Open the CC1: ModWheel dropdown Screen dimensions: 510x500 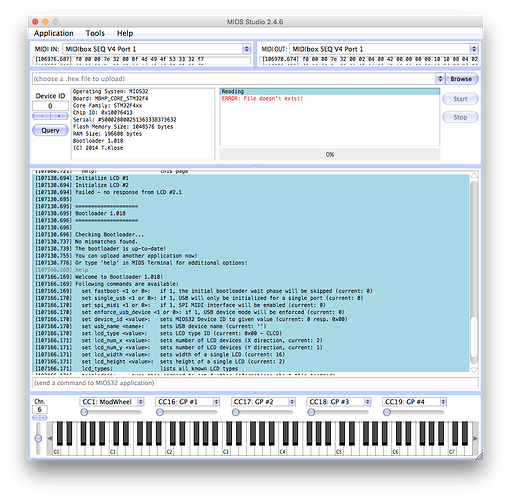click(x=112, y=402)
